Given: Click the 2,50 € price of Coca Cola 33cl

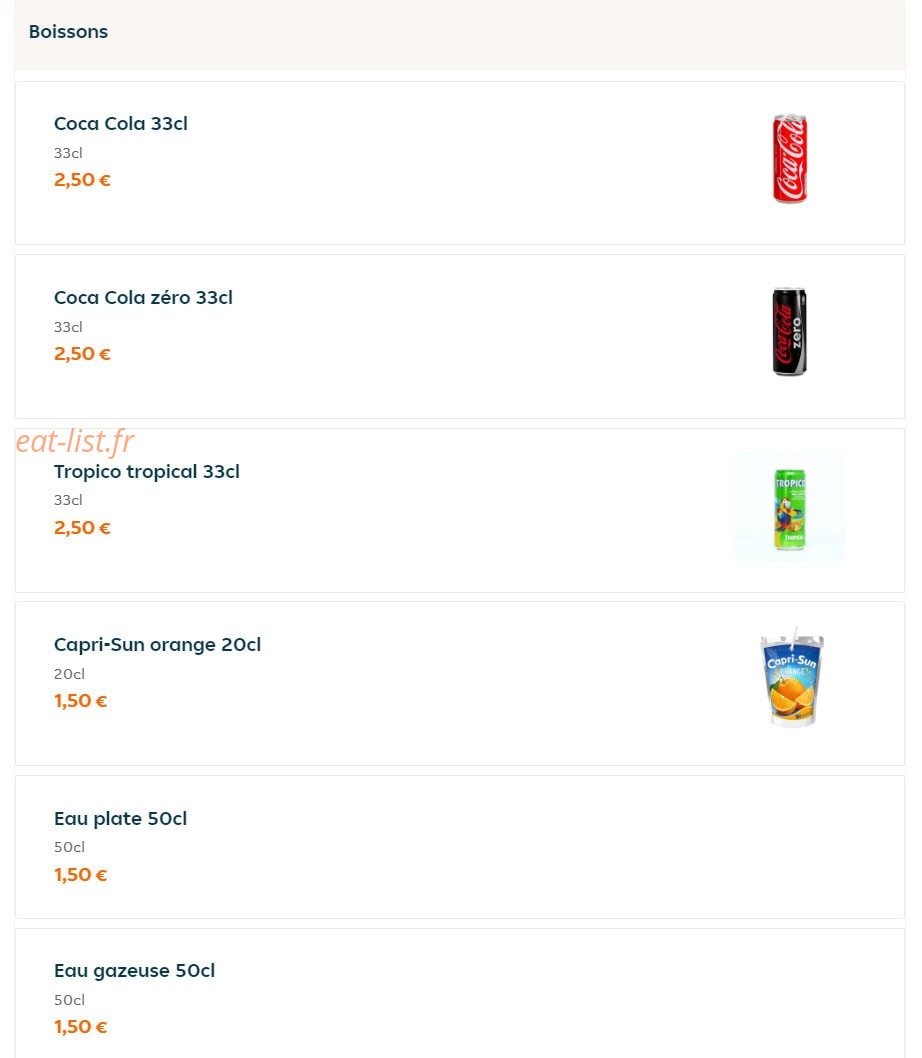Looking at the screenshot, I should tap(82, 180).
